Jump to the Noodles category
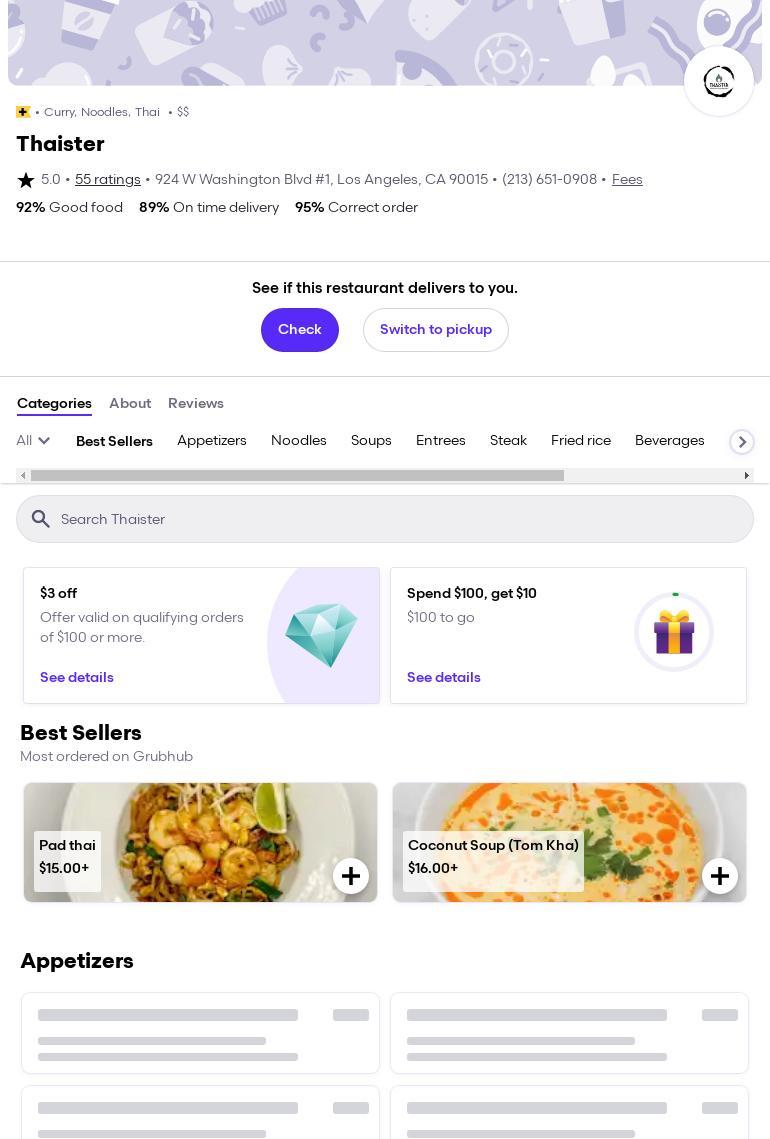This screenshot has width=770, height=1139. (x=299, y=441)
